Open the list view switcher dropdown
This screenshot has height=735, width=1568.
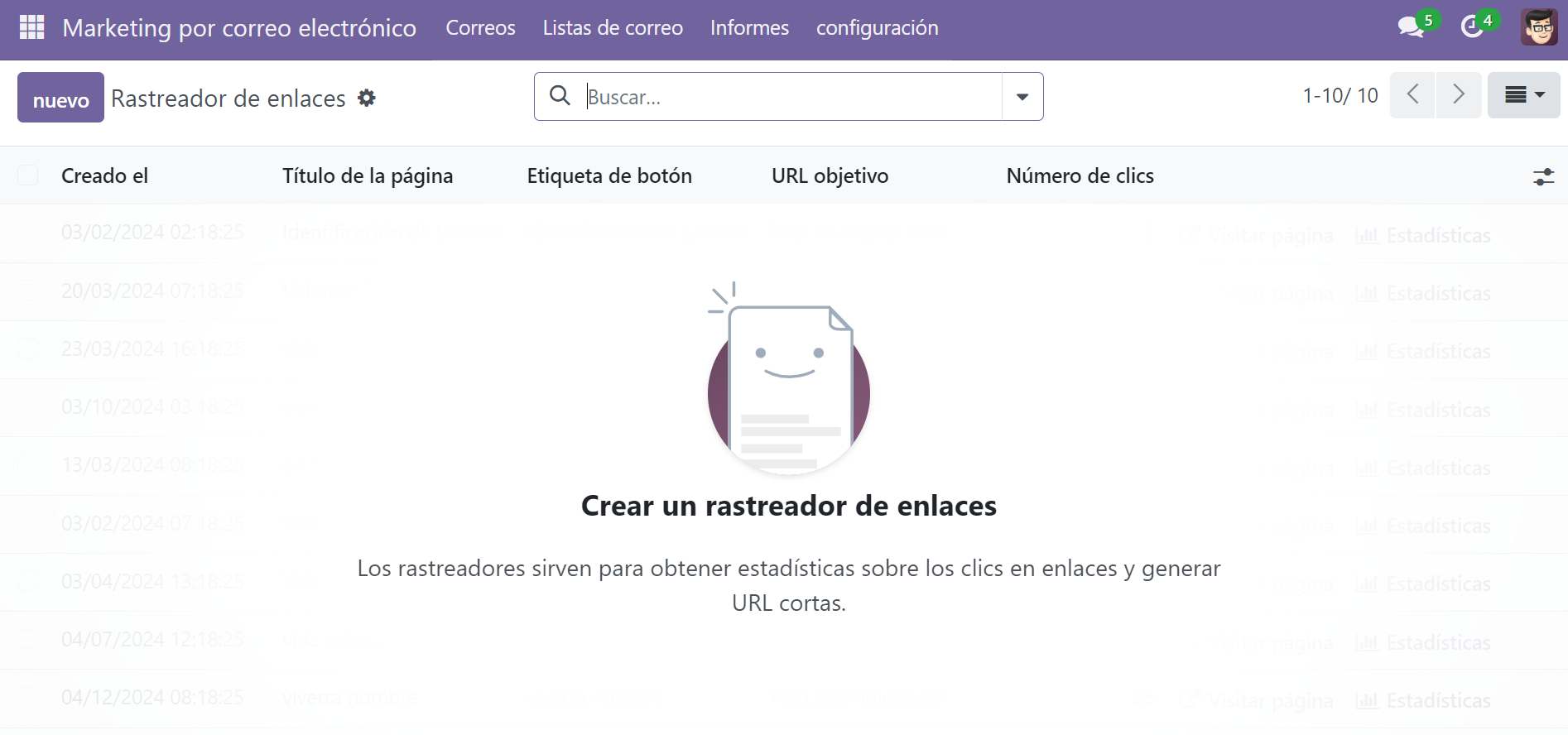coord(1523,95)
